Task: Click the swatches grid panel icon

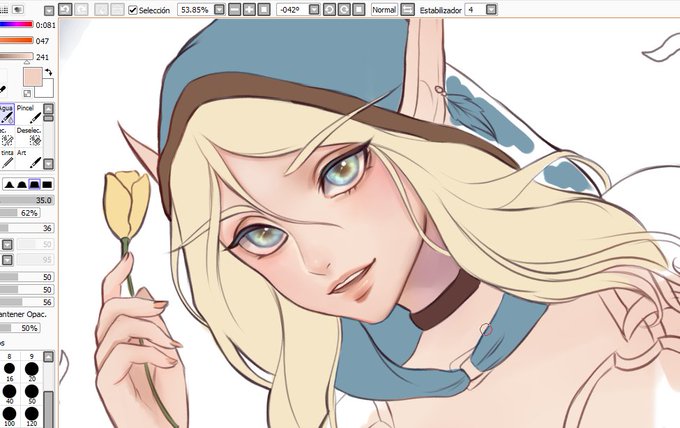Action: click(x=4, y=10)
